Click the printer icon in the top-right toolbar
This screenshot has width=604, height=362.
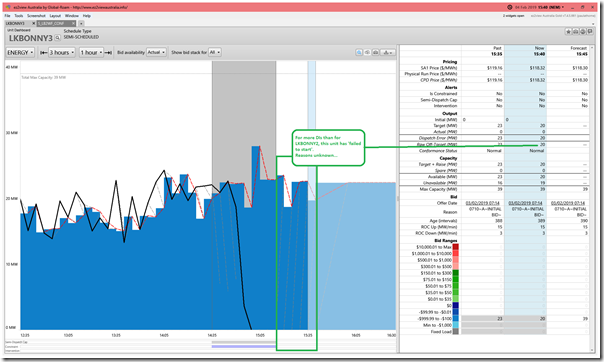click(x=582, y=32)
